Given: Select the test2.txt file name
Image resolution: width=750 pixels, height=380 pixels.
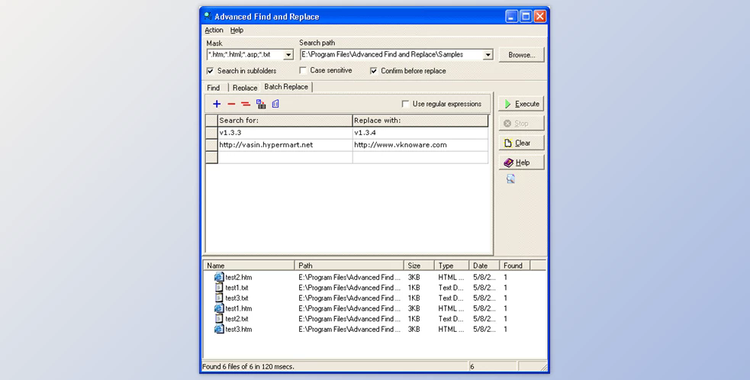Looking at the screenshot, I should click(x=237, y=319).
